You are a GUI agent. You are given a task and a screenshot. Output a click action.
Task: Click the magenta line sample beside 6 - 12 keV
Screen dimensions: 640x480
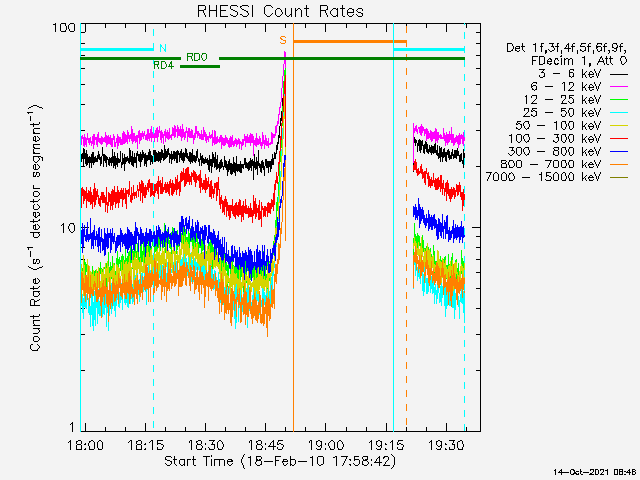tap(619, 87)
